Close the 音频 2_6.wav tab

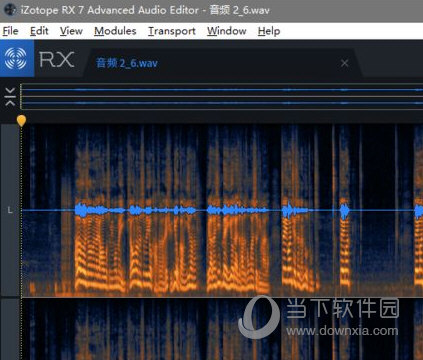[x=345, y=63]
